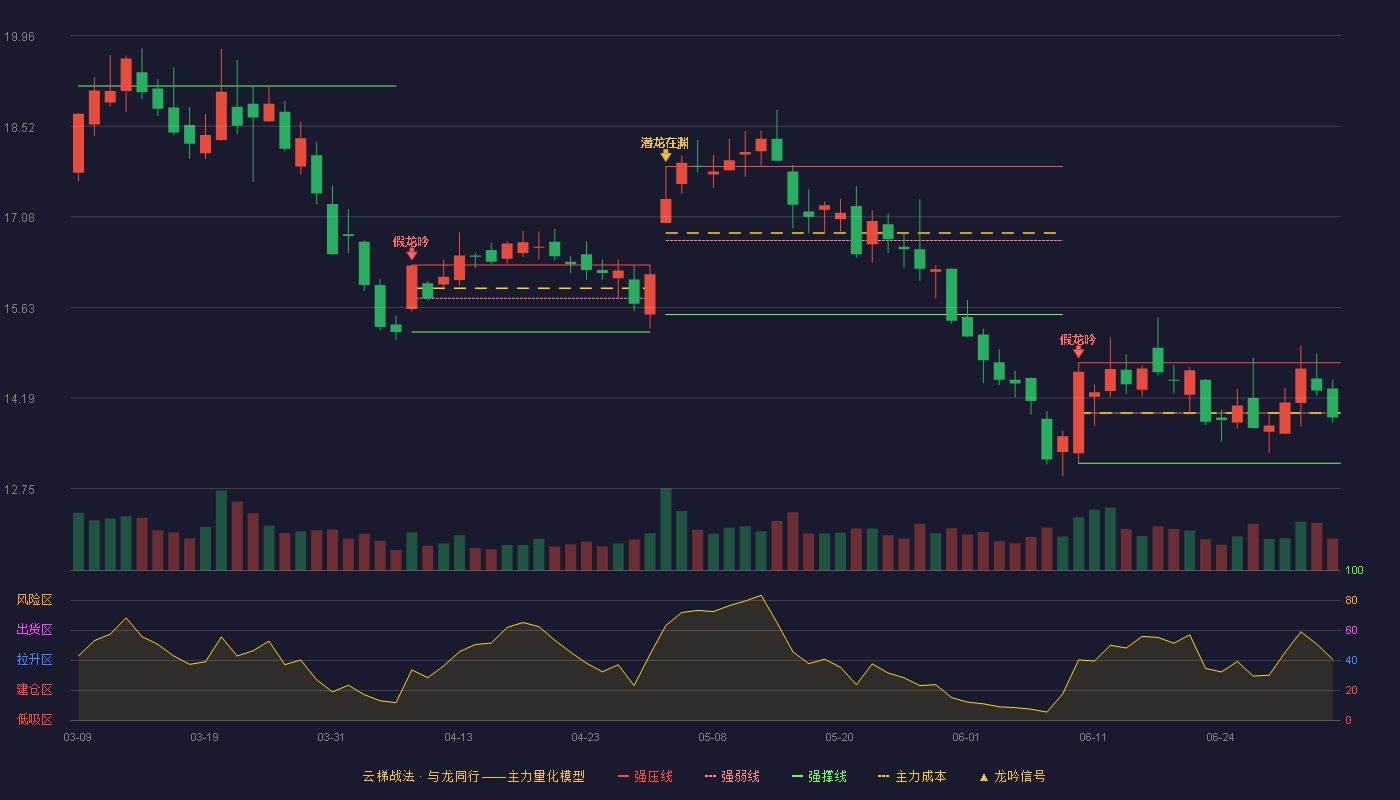Click the 04-13 date label
1400x800 pixels.
pyautogui.click(x=458, y=737)
